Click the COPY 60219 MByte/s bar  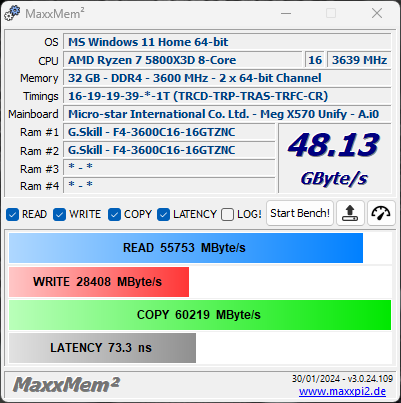tap(200, 315)
